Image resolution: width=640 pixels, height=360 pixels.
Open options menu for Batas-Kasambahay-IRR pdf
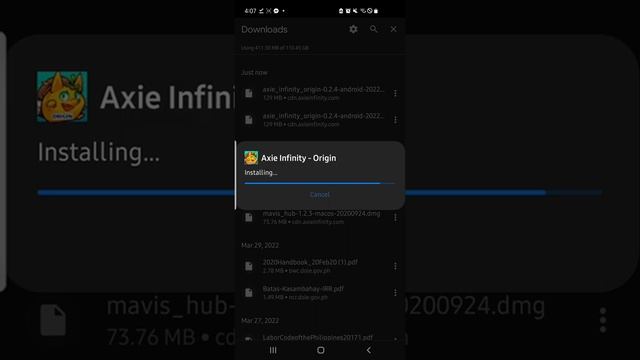click(395, 293)
